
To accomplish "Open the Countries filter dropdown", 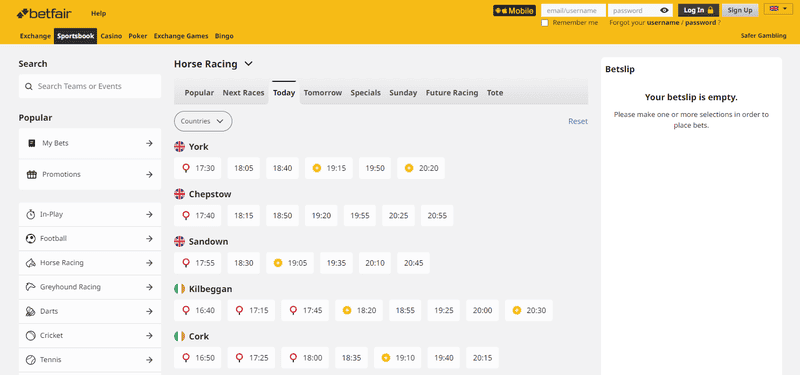I will click(x=203, y=121).
